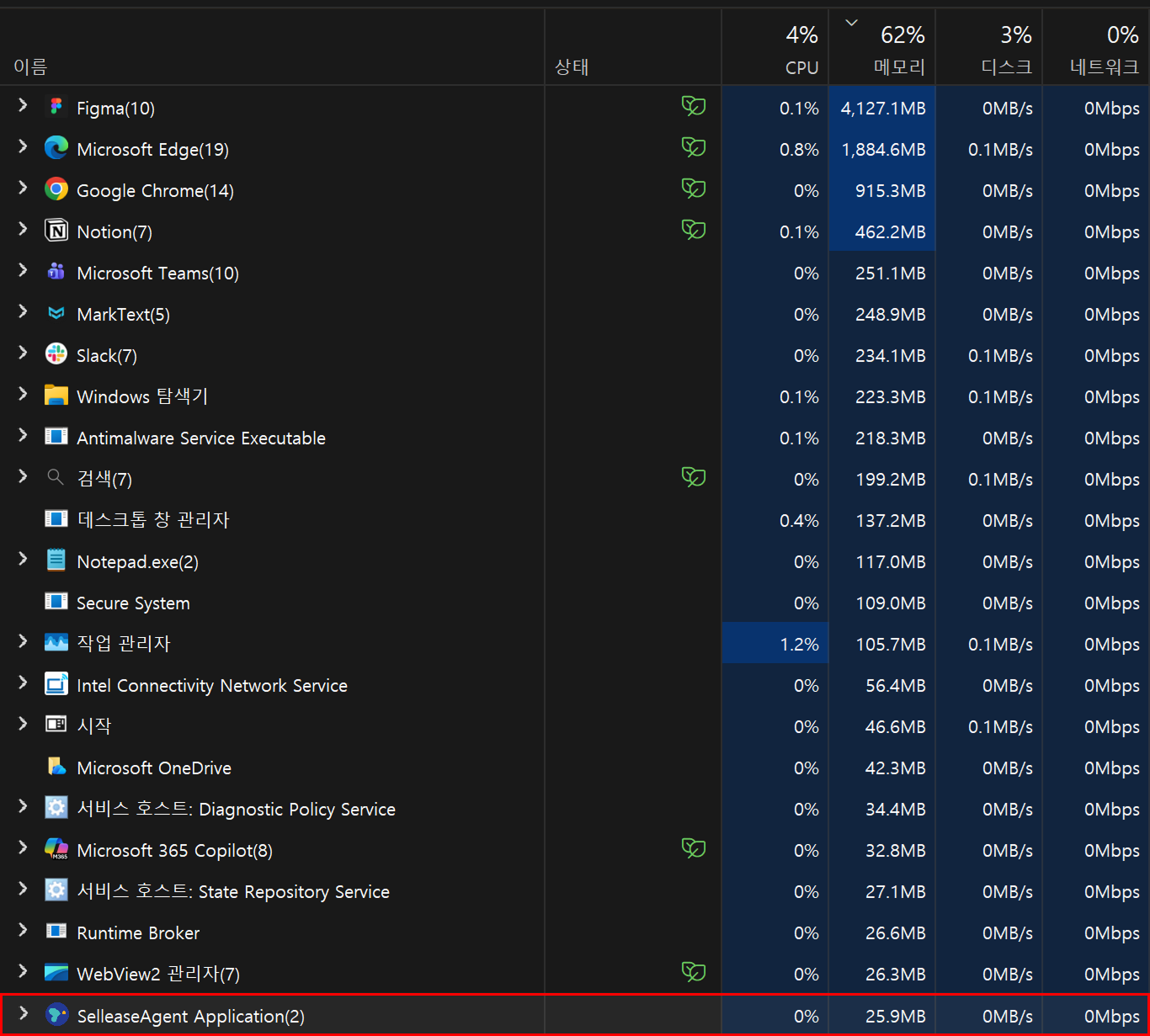Click the Notepad.exe icon

(x=56, y=561)
